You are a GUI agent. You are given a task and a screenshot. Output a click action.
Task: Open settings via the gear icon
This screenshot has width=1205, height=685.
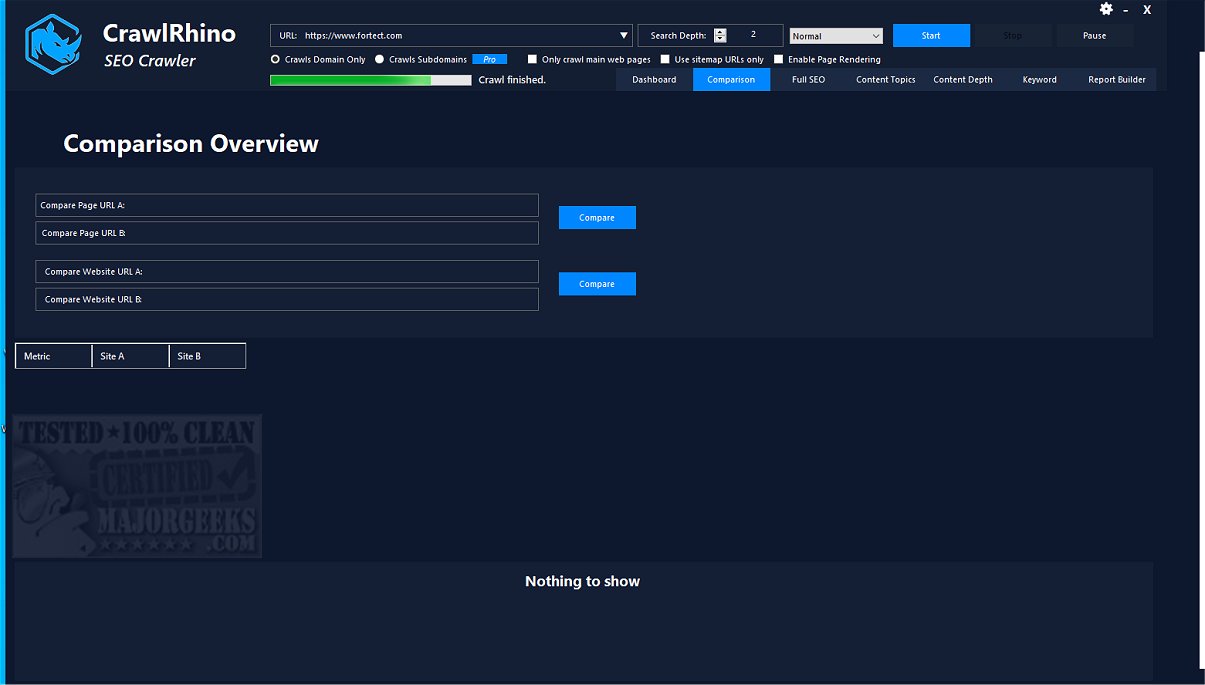(1106, 9)
